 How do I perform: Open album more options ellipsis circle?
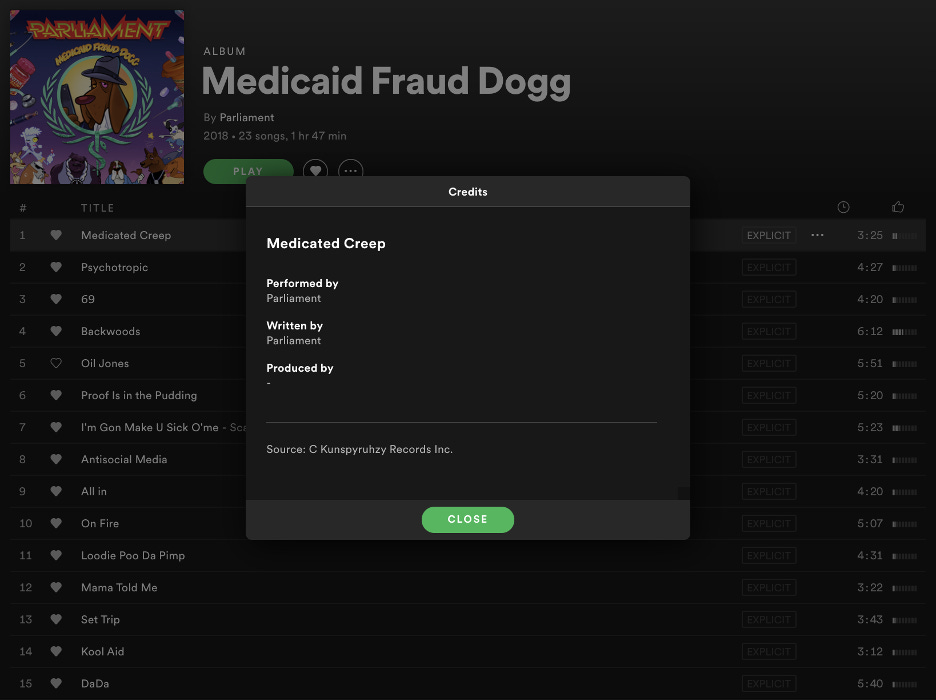click(350, 171)
